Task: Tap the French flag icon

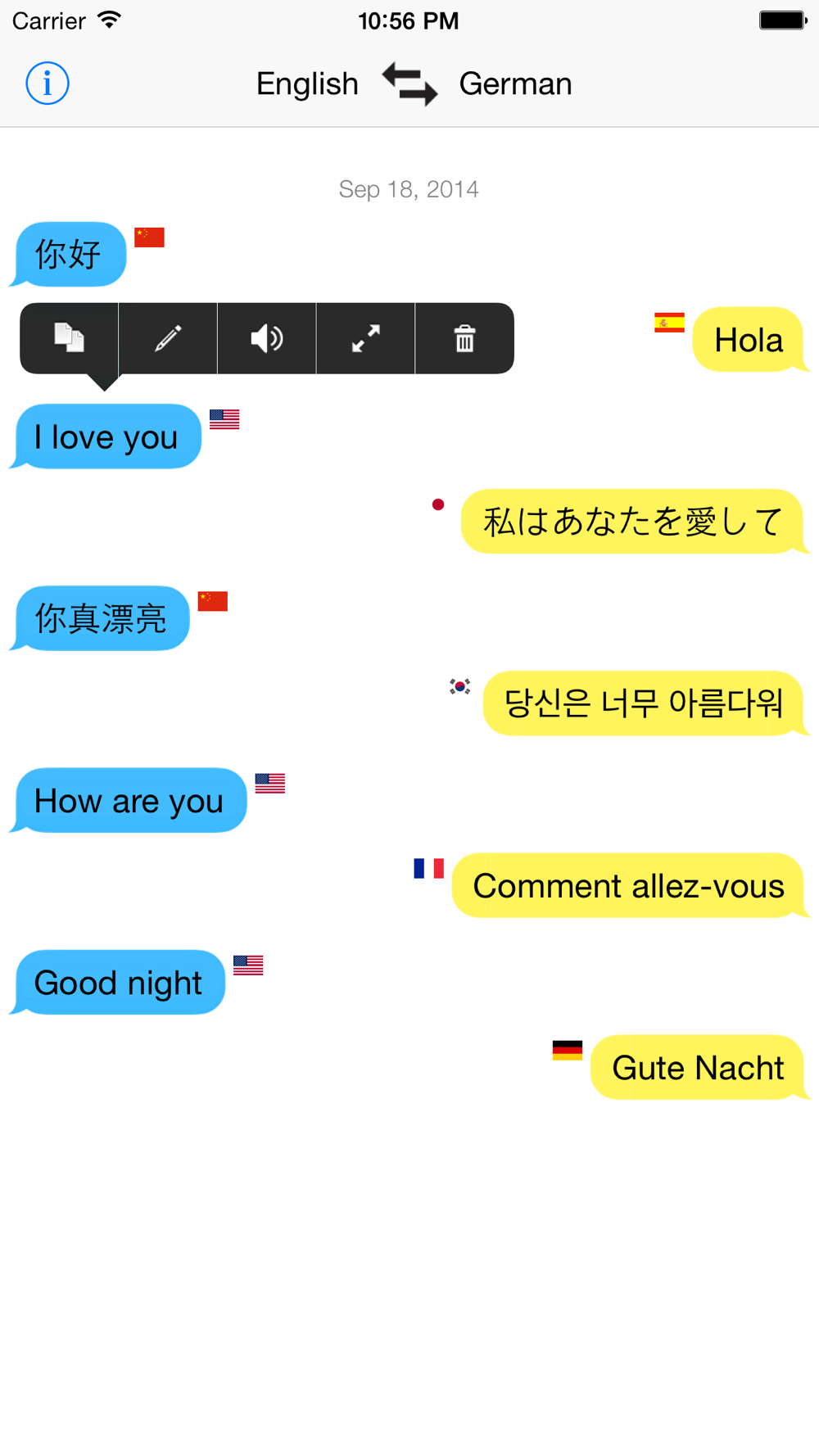Action: [x=428, y=868]
